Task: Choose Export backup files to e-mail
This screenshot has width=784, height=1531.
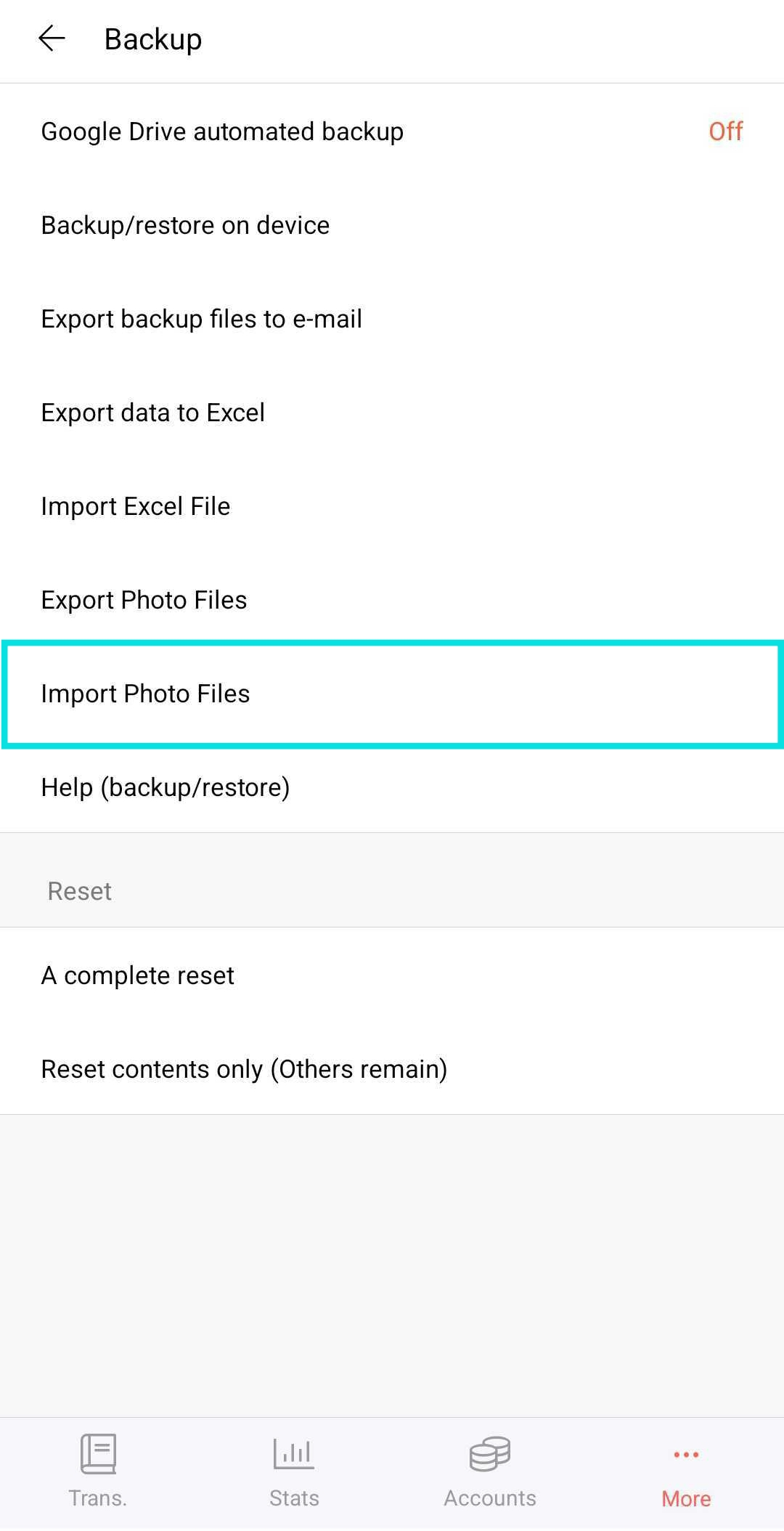Action: click(392, 319)
